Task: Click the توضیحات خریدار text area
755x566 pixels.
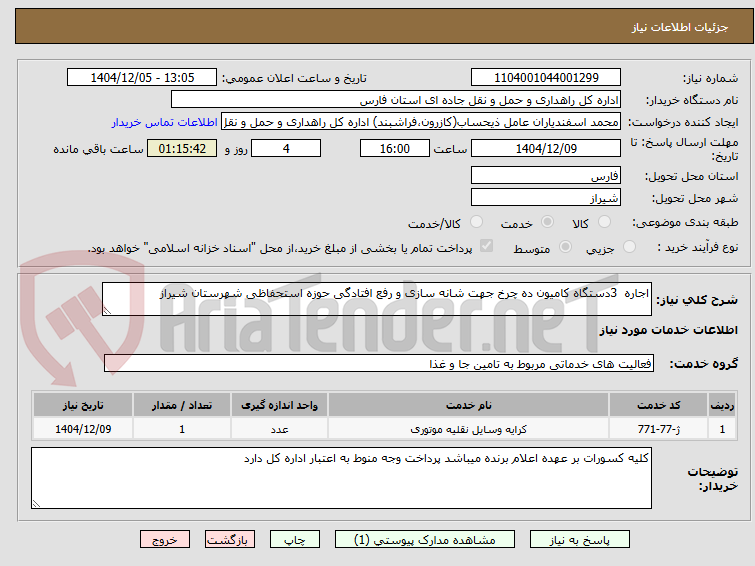Action: click(x=341, y=478)
